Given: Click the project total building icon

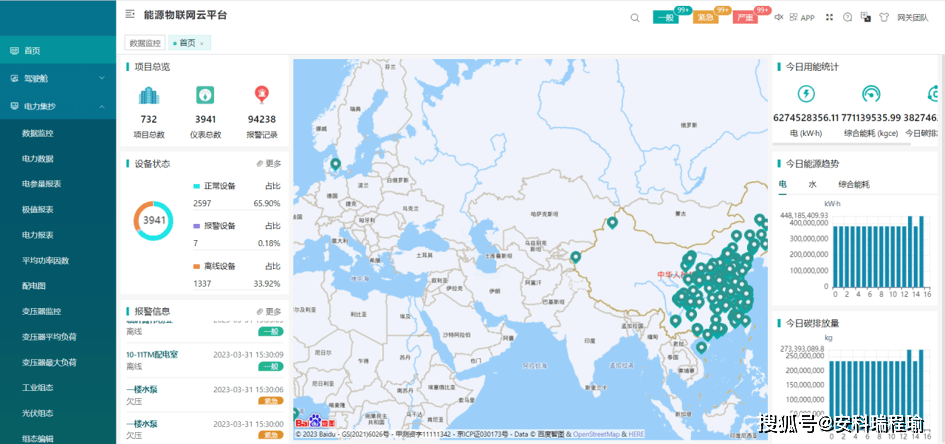Looking at the screenshot, I should 149,95.
